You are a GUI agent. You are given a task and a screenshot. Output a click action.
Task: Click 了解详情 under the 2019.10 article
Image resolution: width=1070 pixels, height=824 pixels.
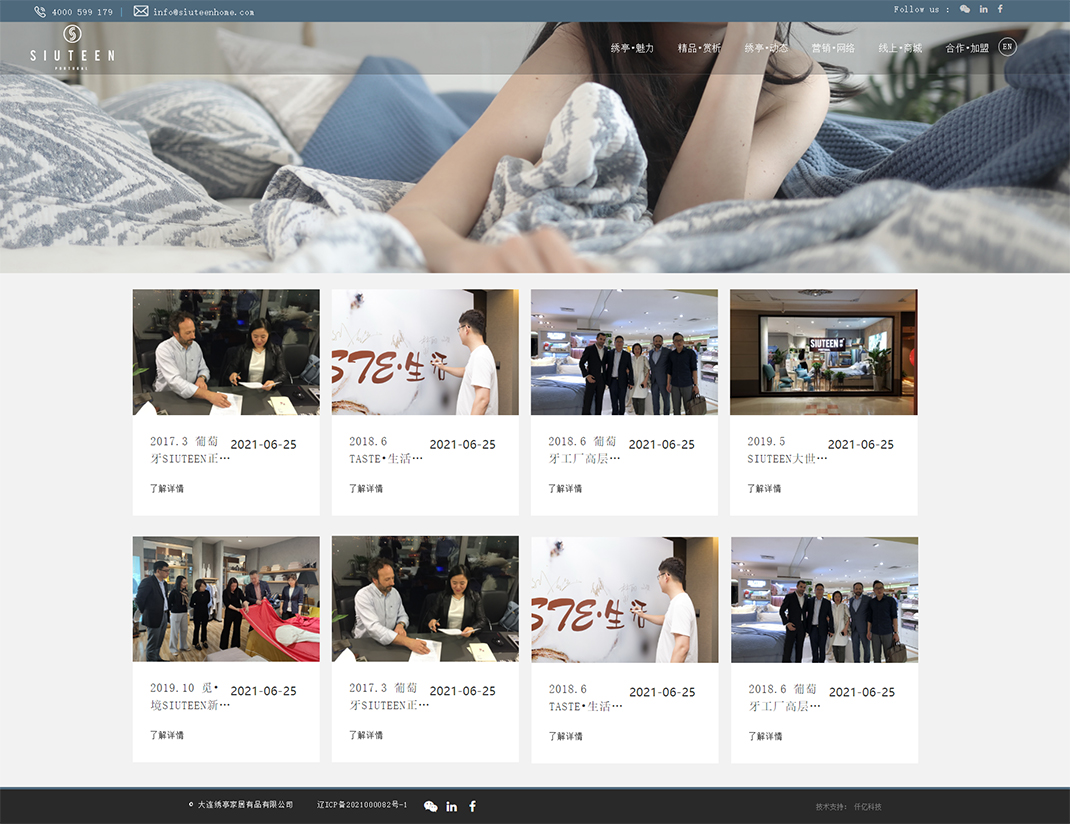click(167, 735)
